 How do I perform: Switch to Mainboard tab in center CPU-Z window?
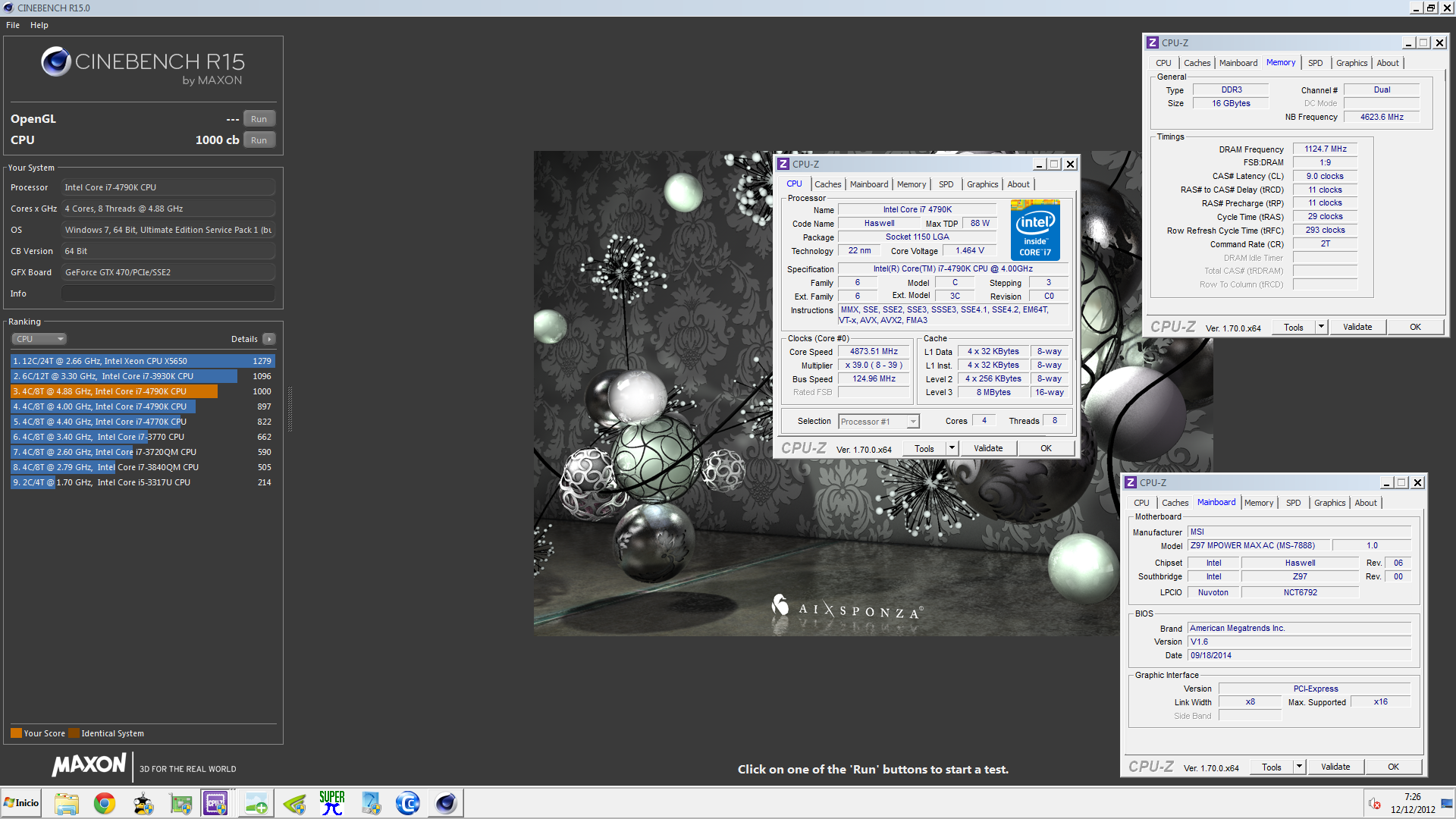[869, 184]
